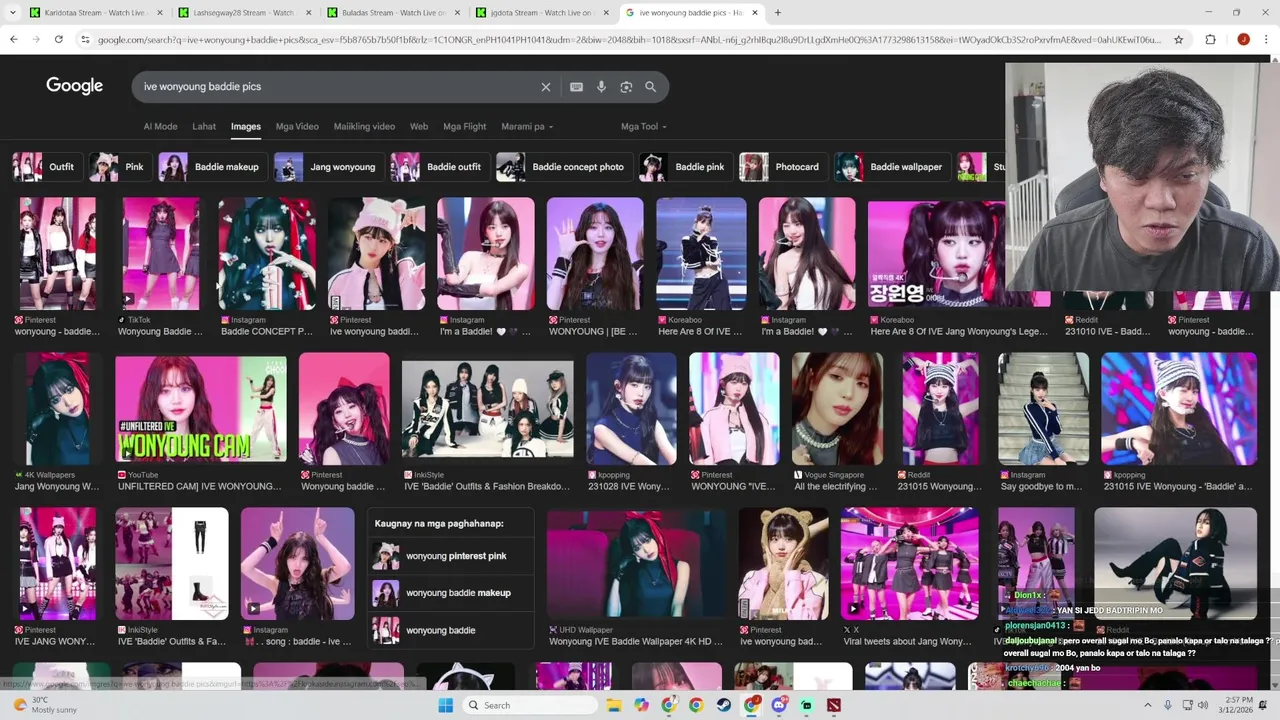Open Steam from the taskbar
The height and width of the screenshot is (720, 1280).
tap(724, 705)
